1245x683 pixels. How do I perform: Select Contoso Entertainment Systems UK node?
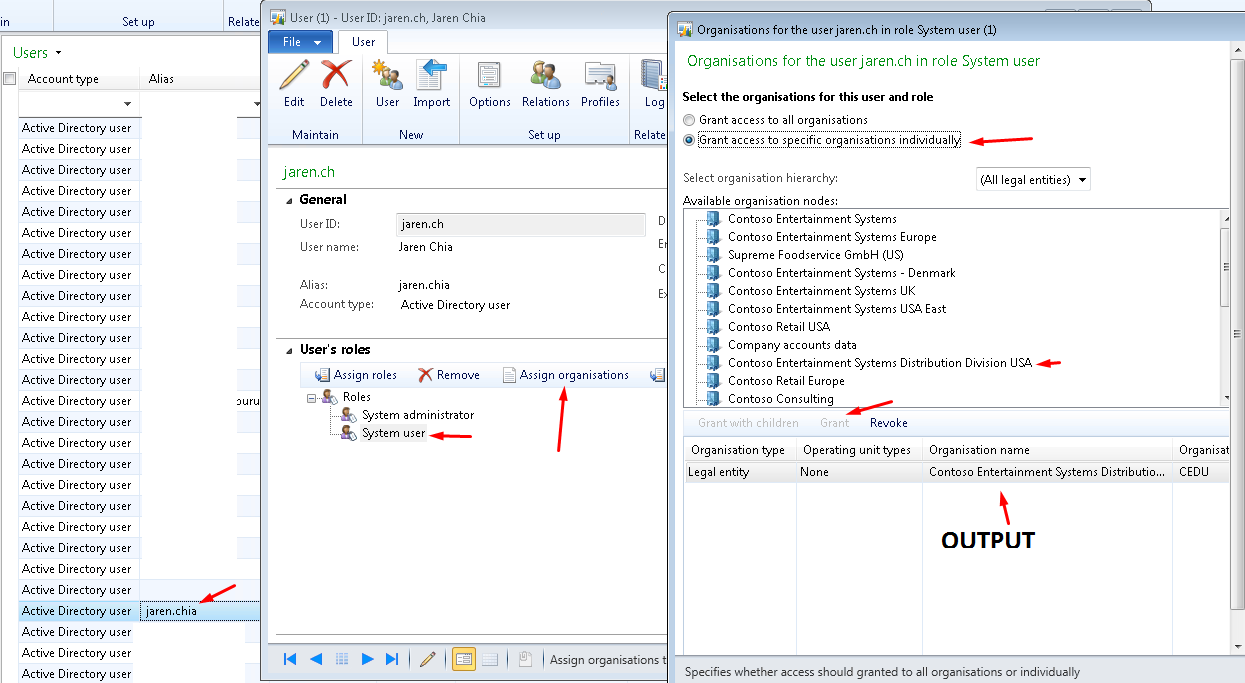point(821,291)
